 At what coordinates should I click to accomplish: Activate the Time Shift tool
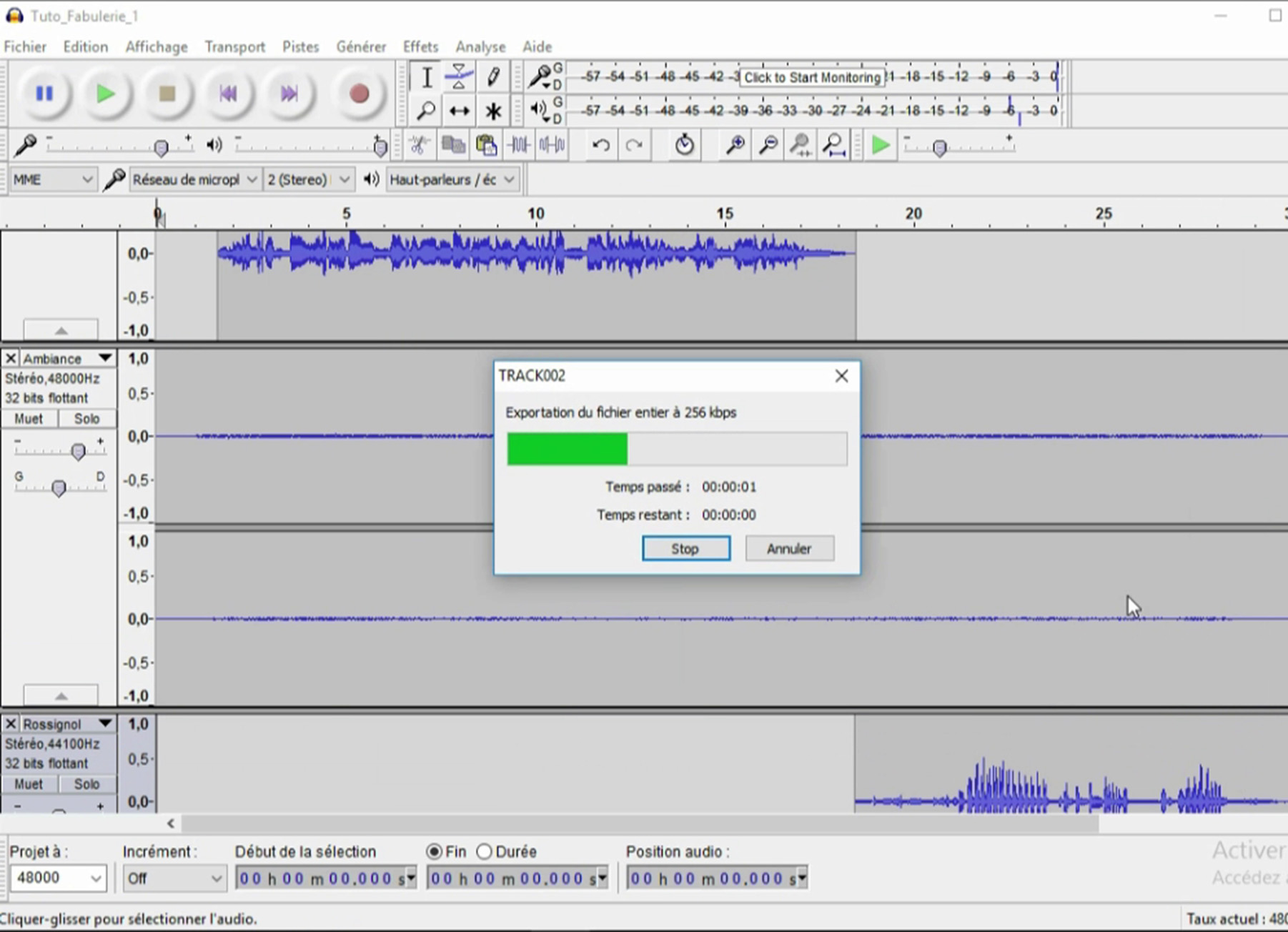tap(460, 110)
